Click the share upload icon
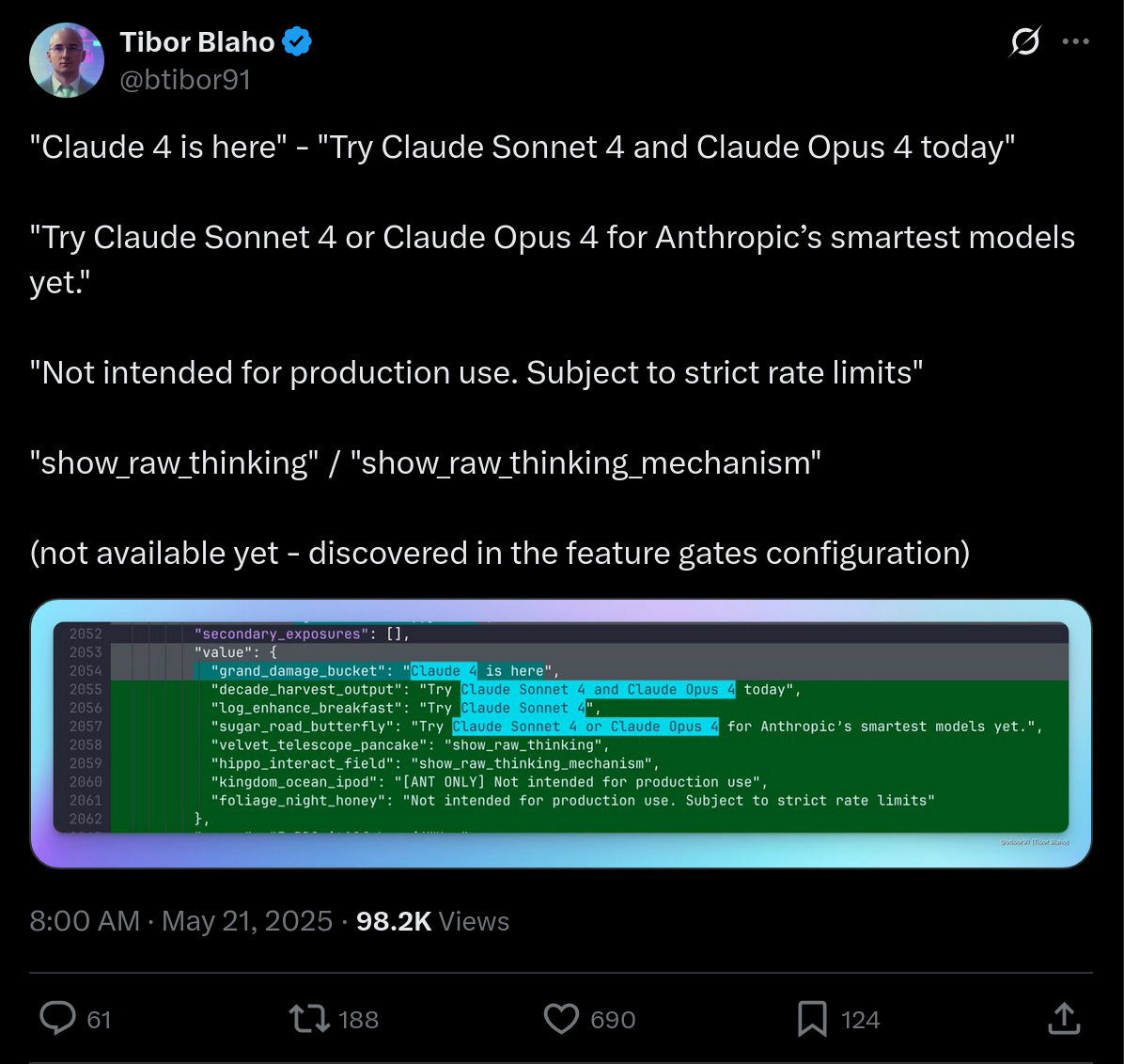 pos(1064,1018)
